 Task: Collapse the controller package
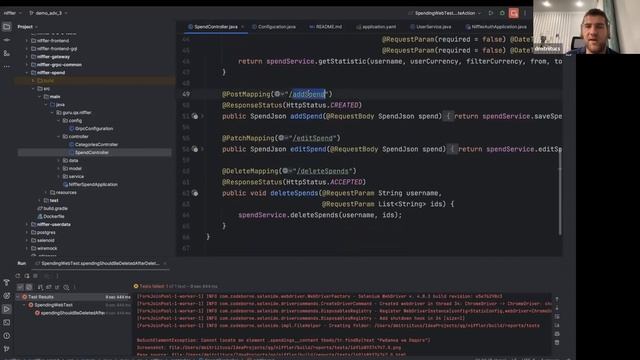pos(59,137)
